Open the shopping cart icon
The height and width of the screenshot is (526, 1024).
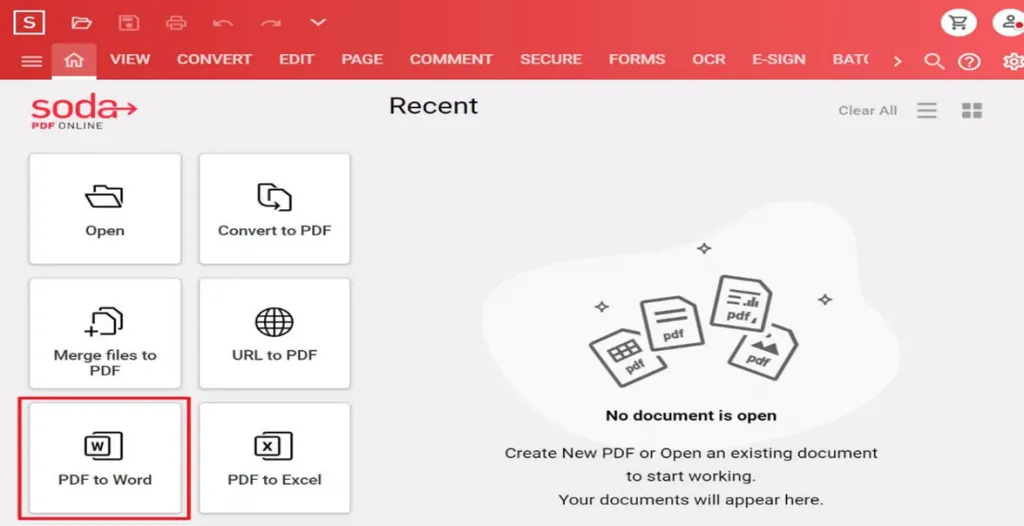[x=959, y=23]
